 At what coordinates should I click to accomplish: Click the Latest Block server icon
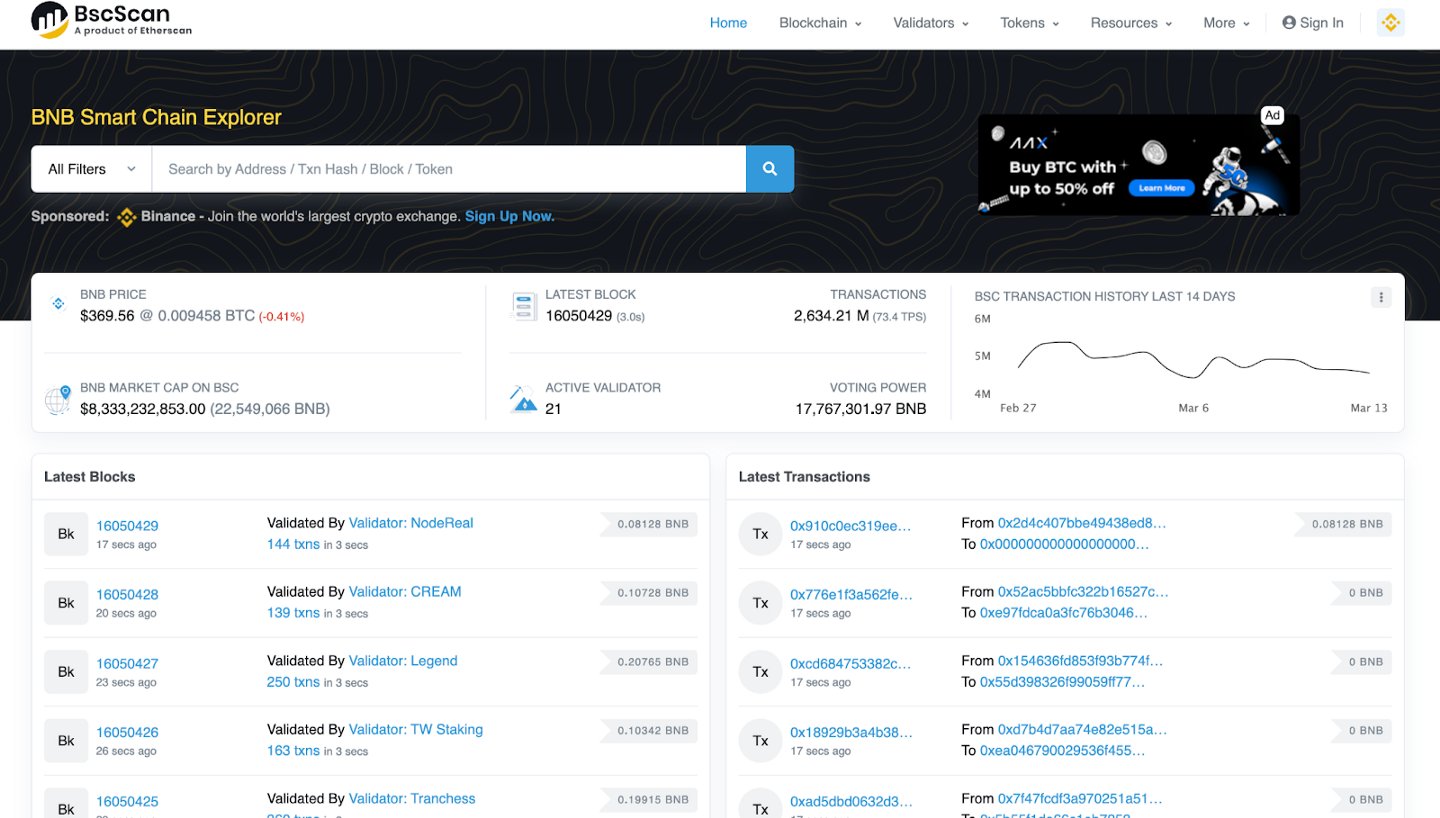[524, 305]
